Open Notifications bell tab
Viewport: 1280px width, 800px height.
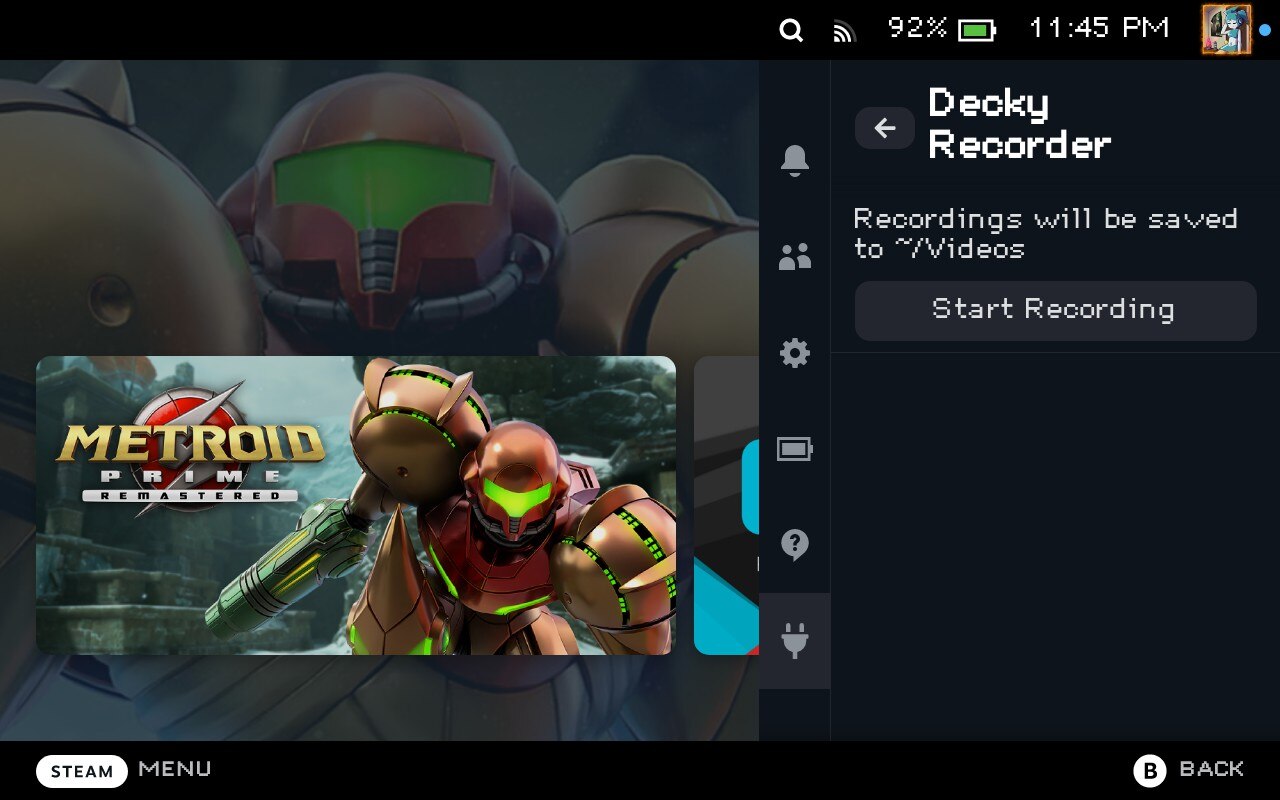click(x=795, y=160)
